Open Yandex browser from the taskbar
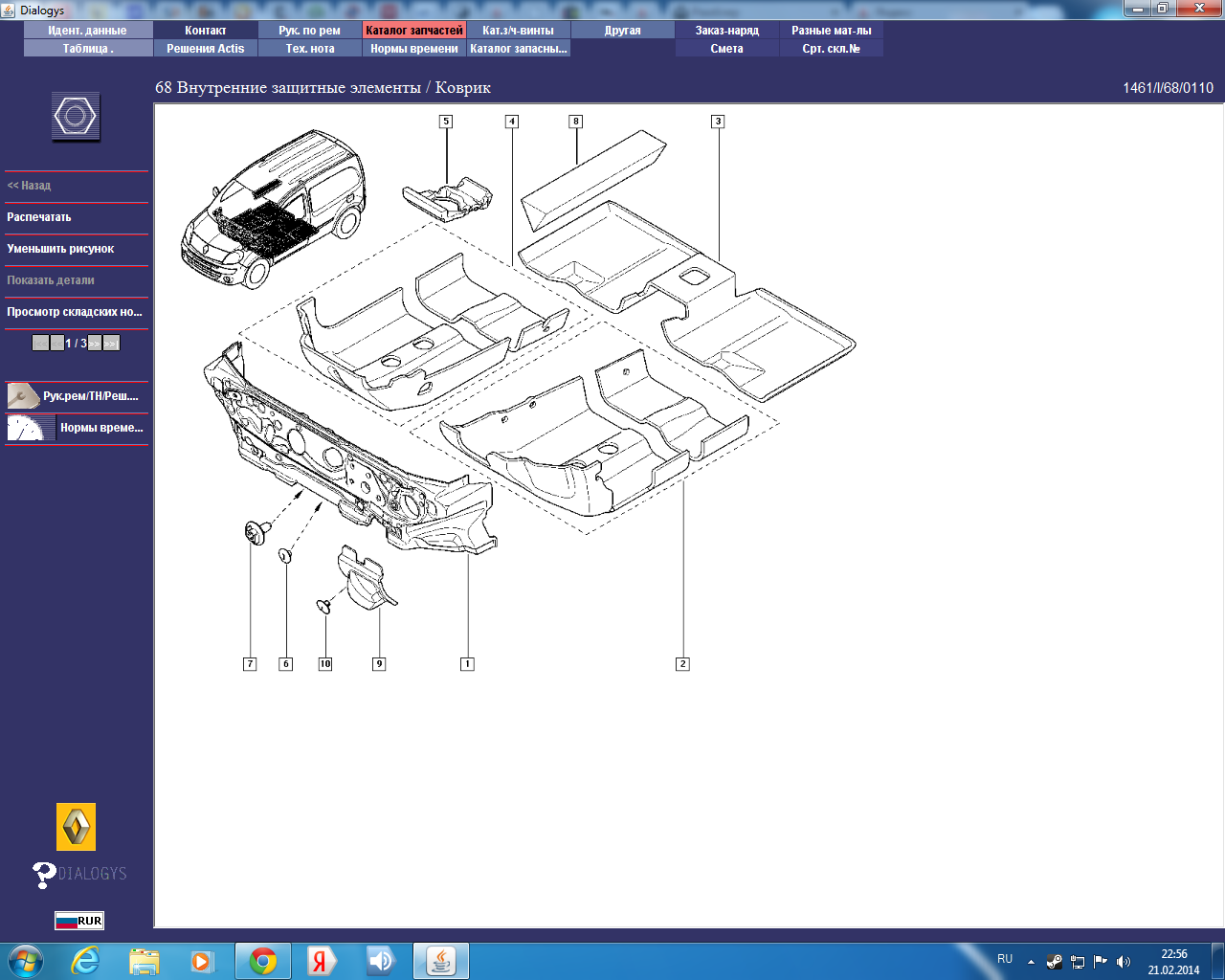Screen dimensions: 1225x980 (x=322, y=961)
